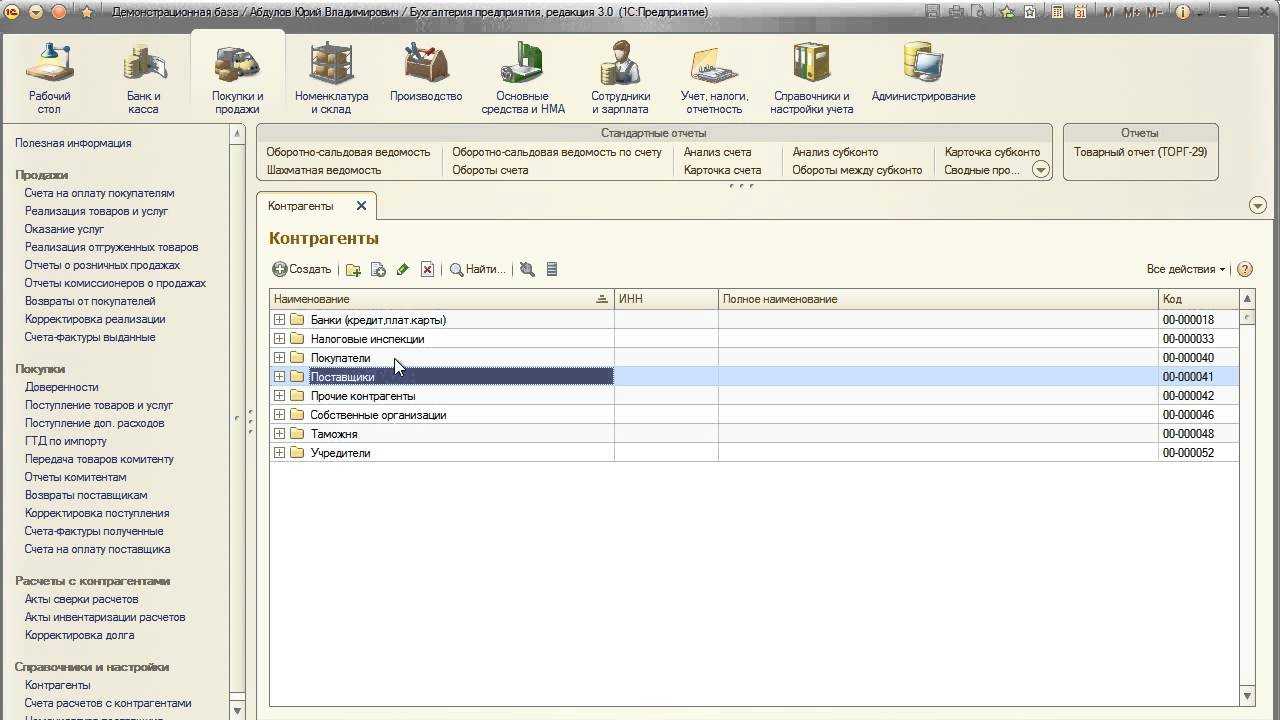The width and height of the screenshot is (1280, 720).
Task: Open Полезная информация link
Action: pyautogui.click(x=73, y=143)
